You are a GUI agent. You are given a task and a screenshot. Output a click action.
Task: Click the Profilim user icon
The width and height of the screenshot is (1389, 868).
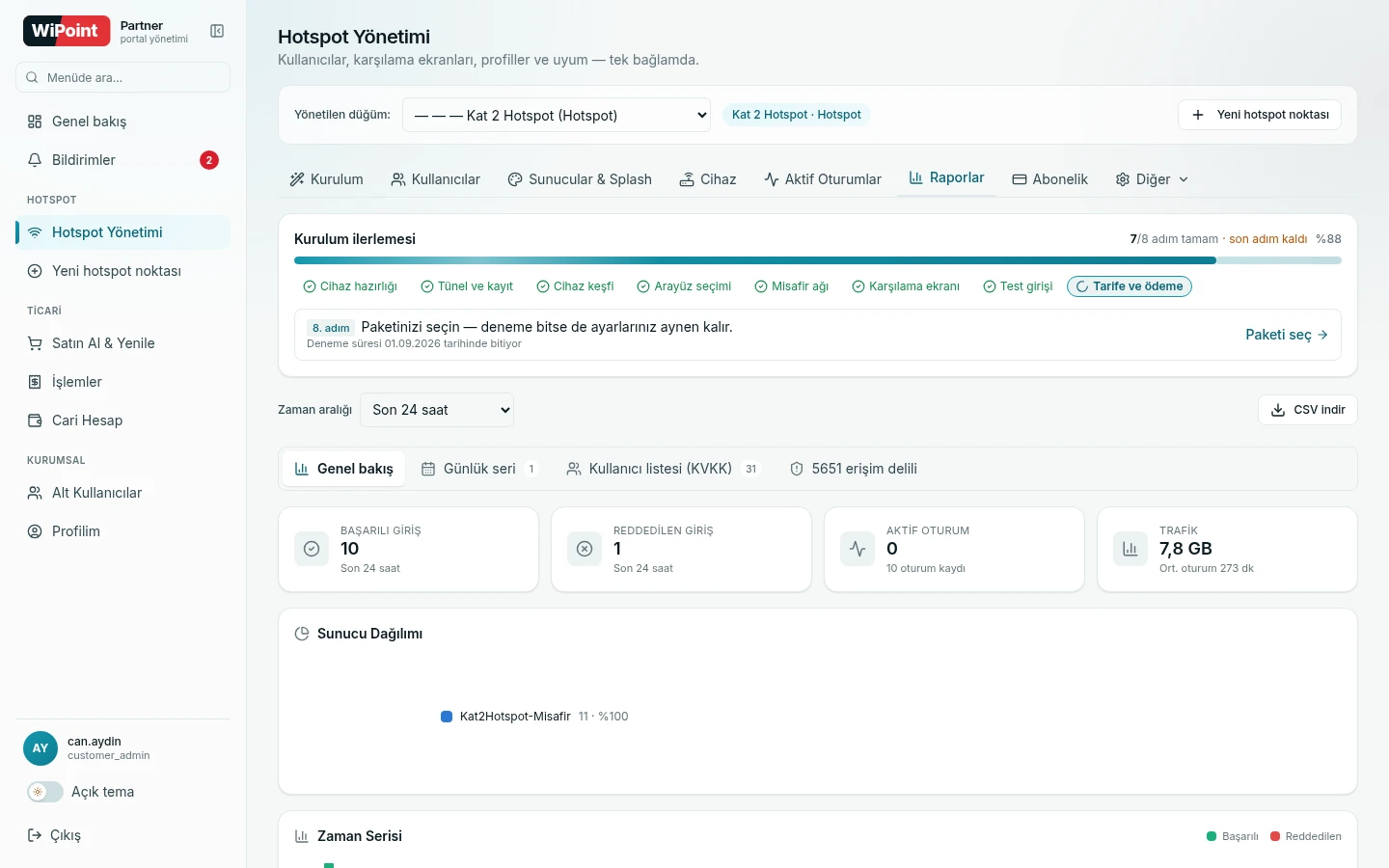tap(35, 531)
